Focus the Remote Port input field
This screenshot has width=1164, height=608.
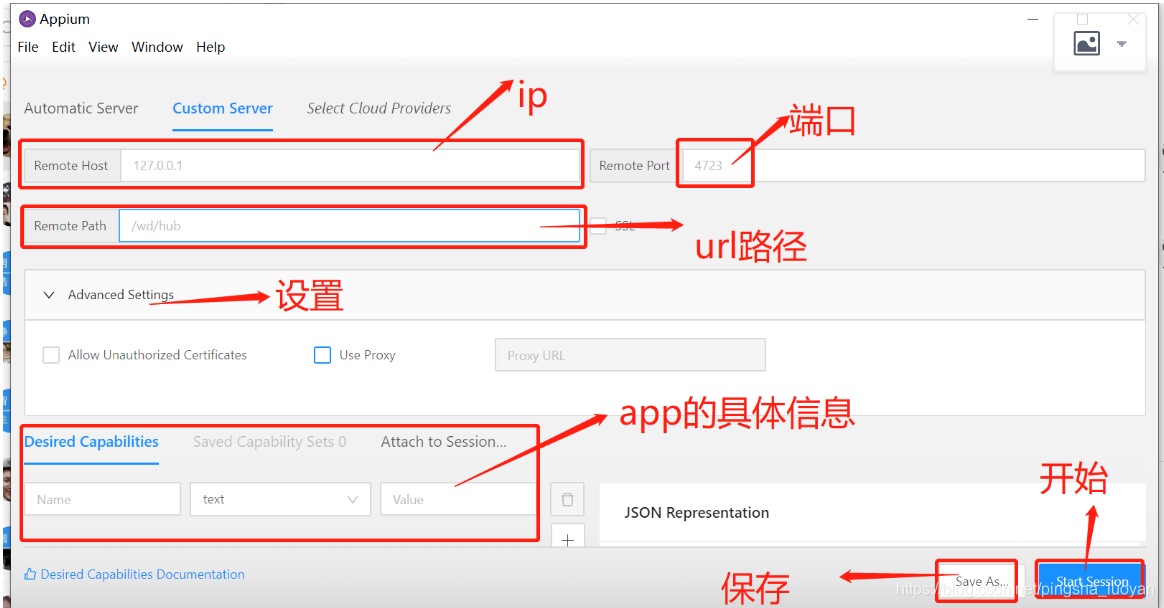(x=914, y=166)
